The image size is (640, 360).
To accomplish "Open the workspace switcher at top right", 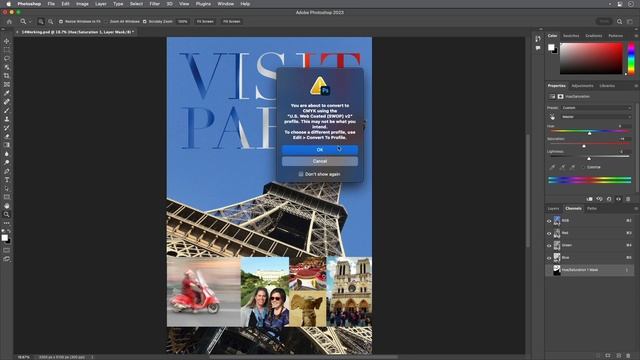I will pyautogui.click(x=630, y=22).
